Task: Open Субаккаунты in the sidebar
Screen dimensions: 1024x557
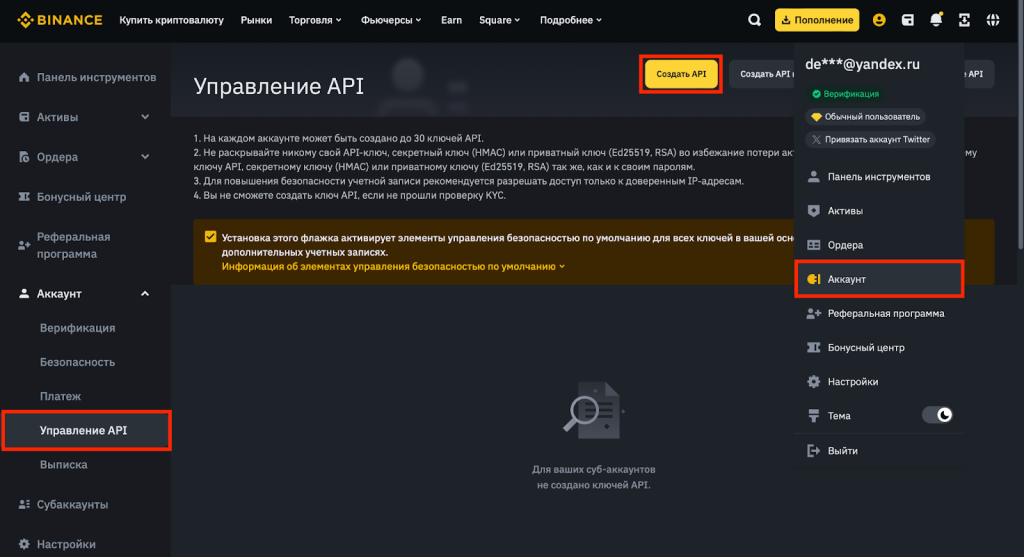Action: [72, 504]
